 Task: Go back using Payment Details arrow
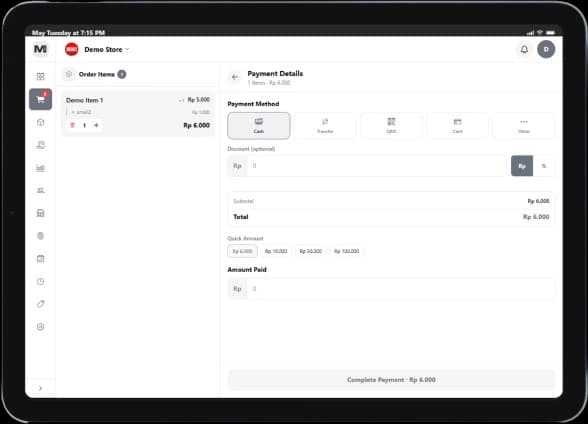[235, 77]
